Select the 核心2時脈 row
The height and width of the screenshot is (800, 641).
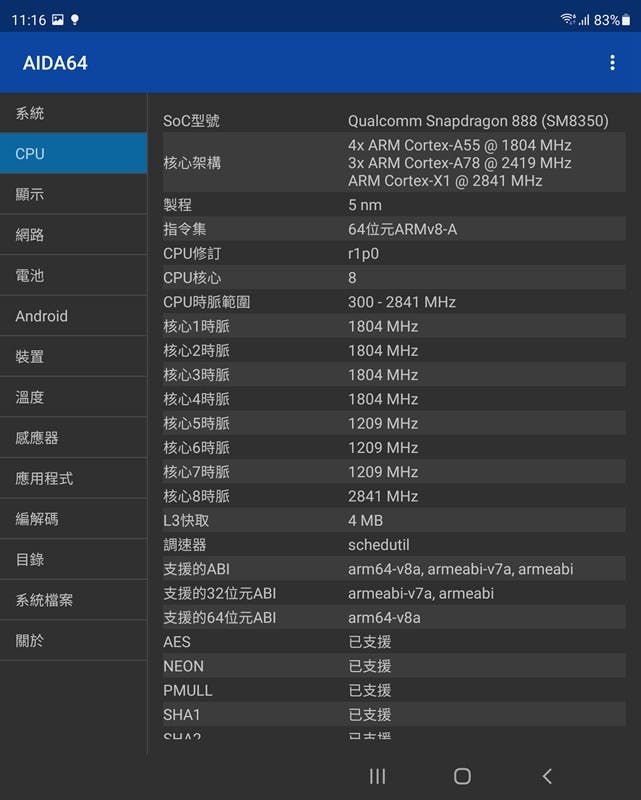(x=394, y=351)
